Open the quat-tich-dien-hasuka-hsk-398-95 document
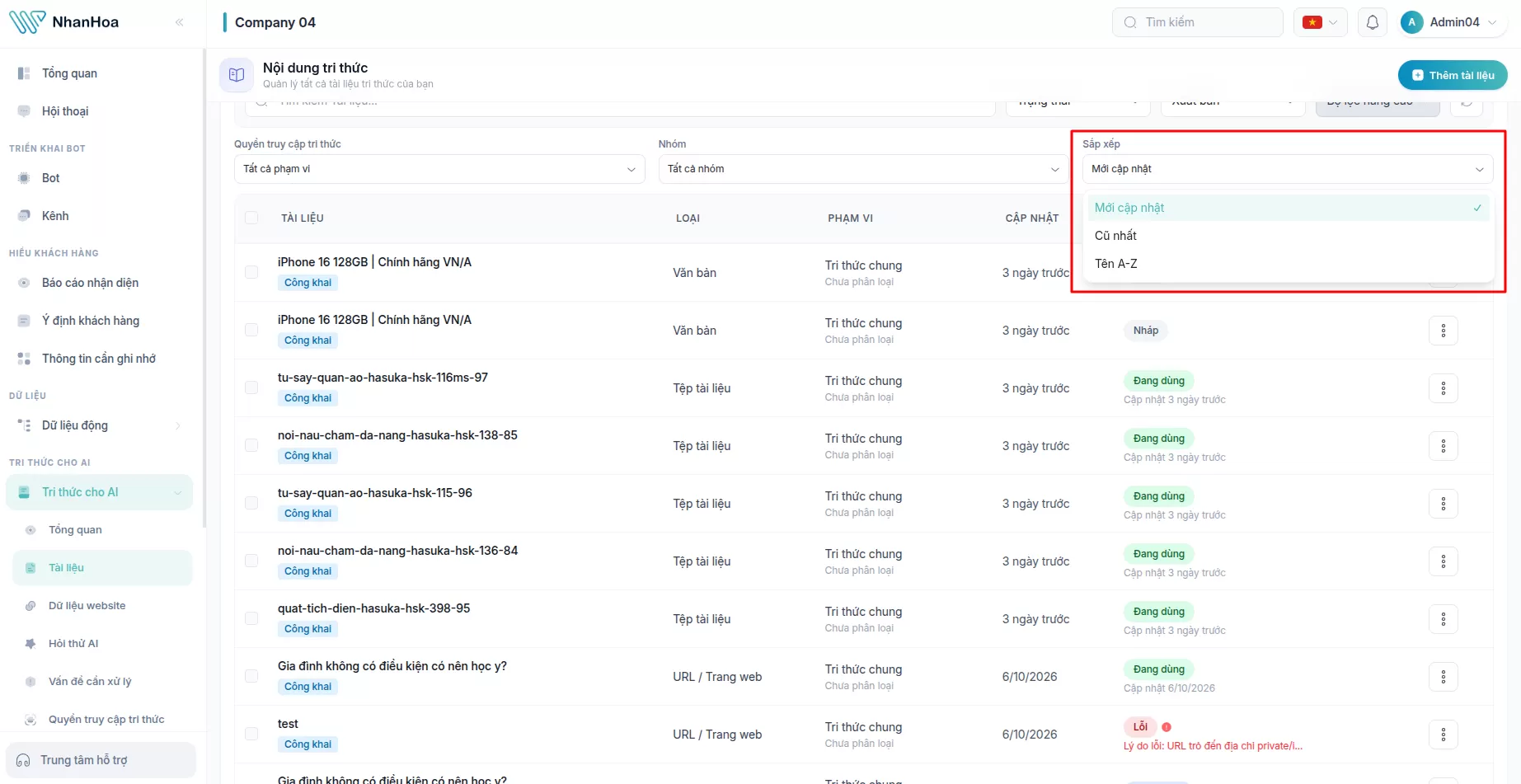The width and height of the screenshot is (1521, 784). (373, 608)
